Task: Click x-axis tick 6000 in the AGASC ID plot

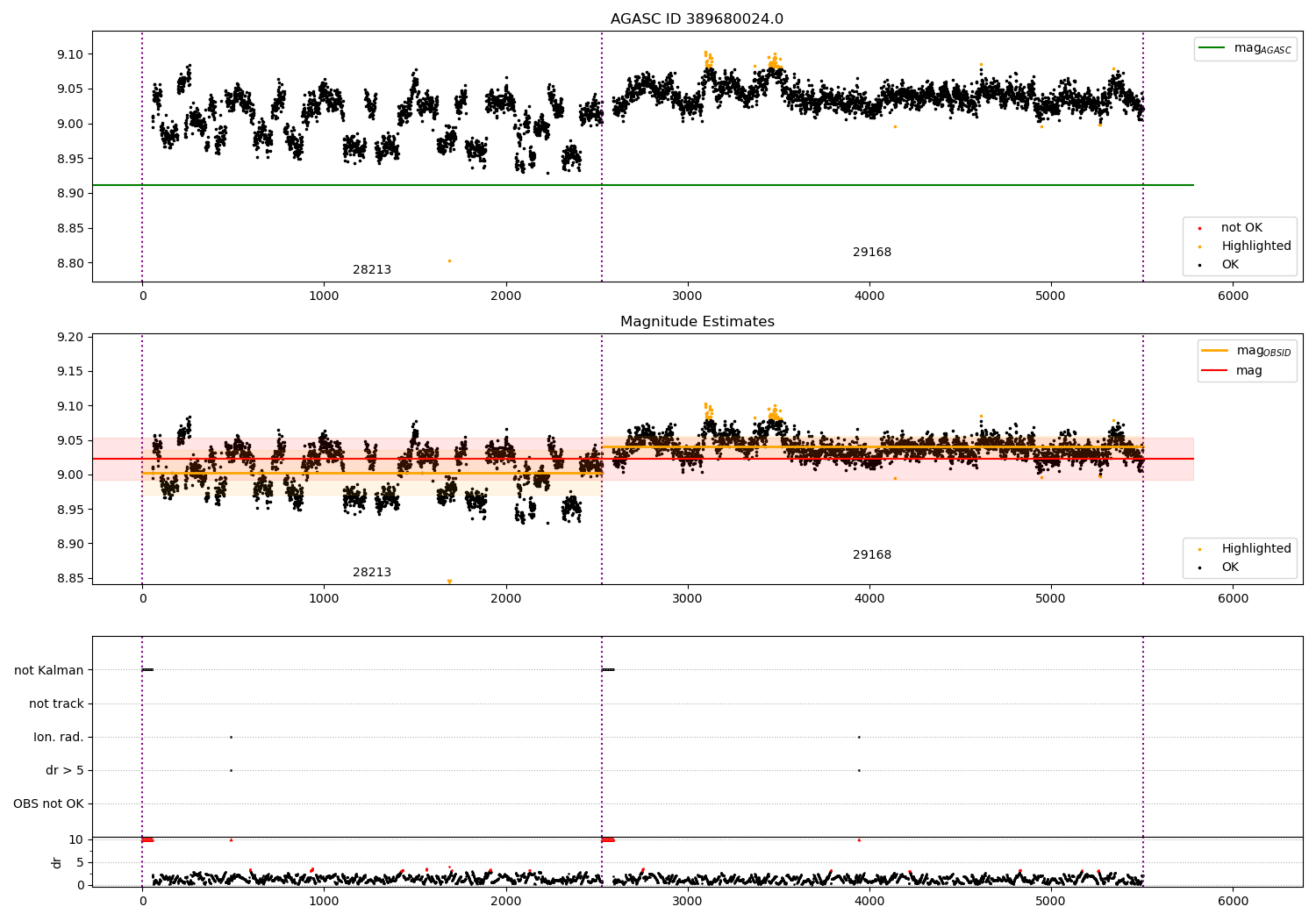Action: pyautogui.click(x=1233, y=296)
